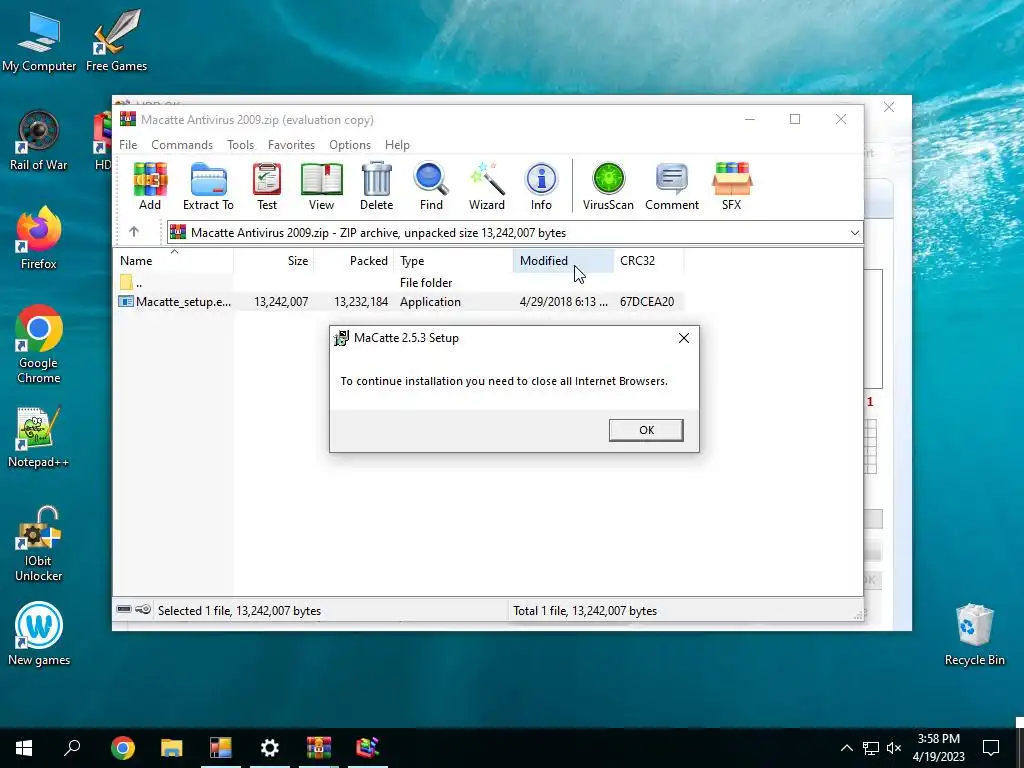Image resolution: width=1024 pixels, height=768 pixels.
Task: Open the Extract To tool
Action: tap(208, 186)
